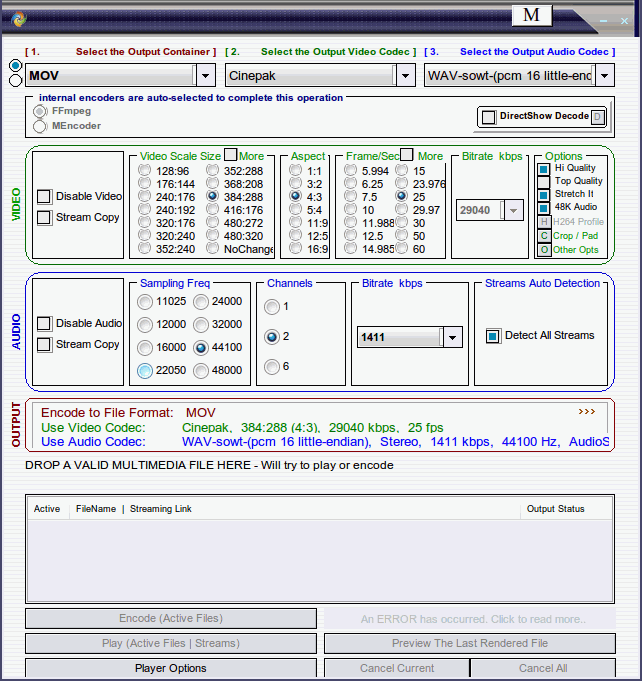Screen dimensions: 642x681
Task: Enable the Top Quality option
Action: tap(544, 181)
